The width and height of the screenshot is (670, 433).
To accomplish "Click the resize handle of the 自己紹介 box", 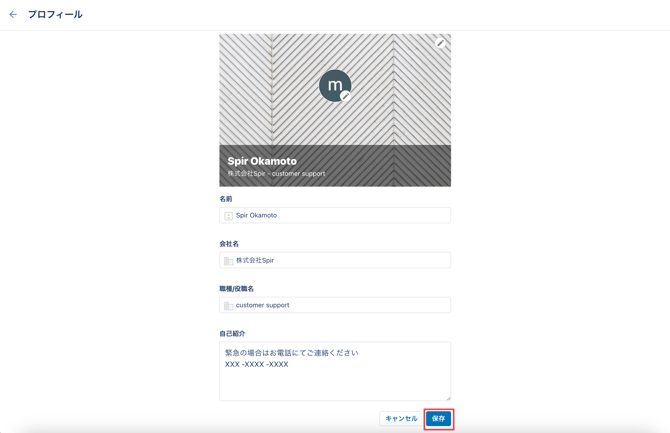I will (x=447, y=397).
